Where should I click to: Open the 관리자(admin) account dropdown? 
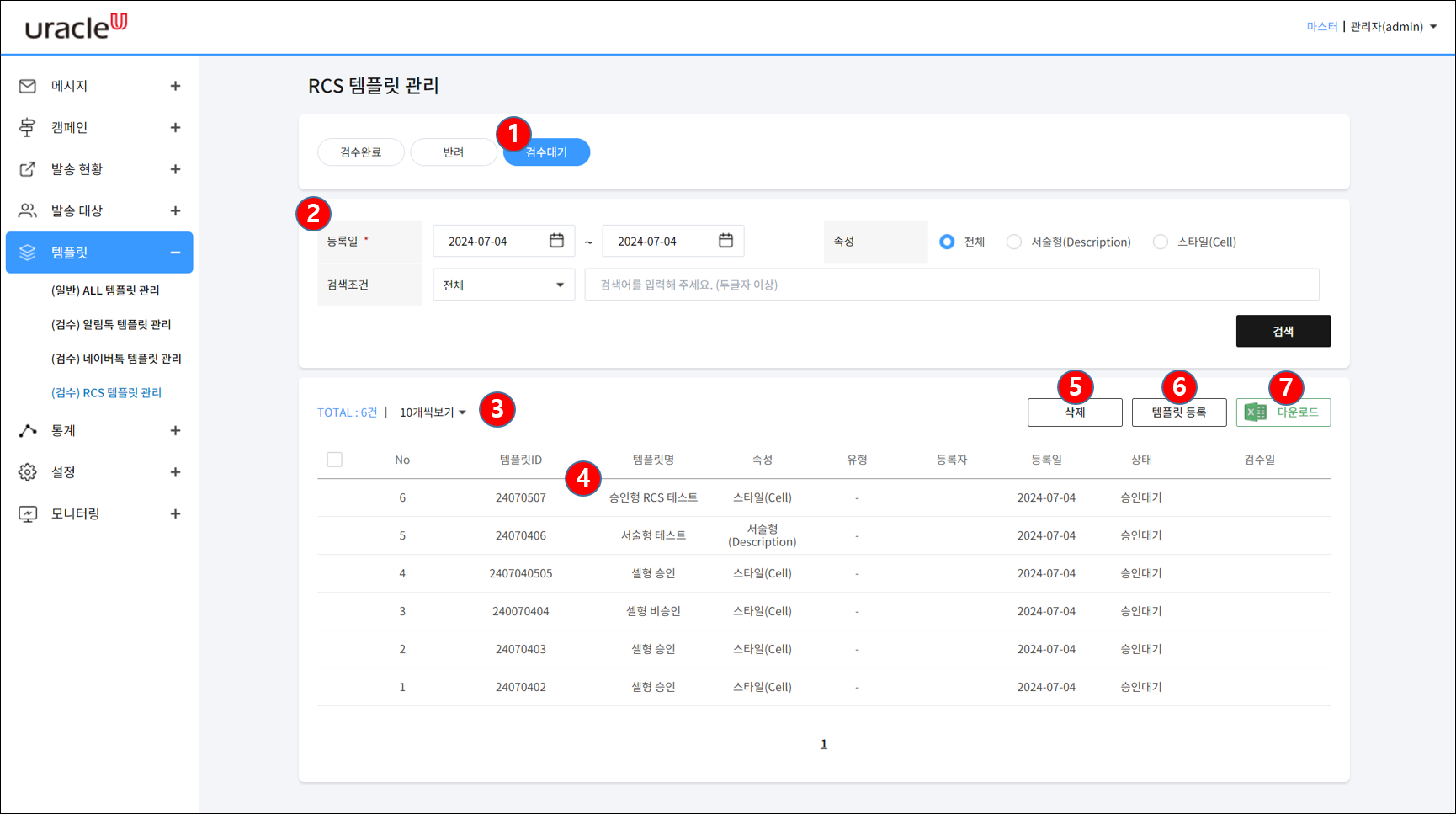tap(1394, 27)
